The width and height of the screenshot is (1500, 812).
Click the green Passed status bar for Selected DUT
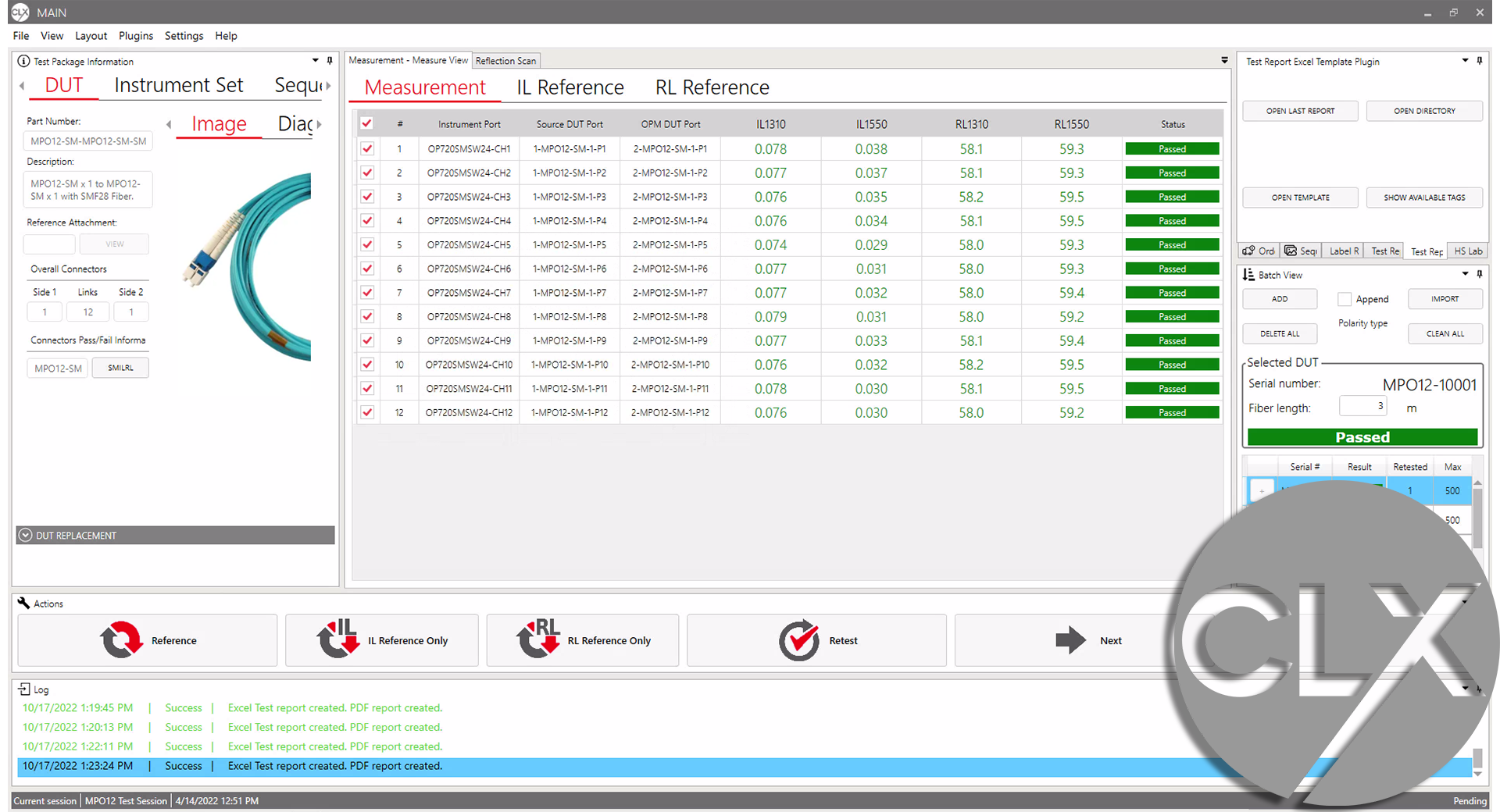click(1362, 437)
